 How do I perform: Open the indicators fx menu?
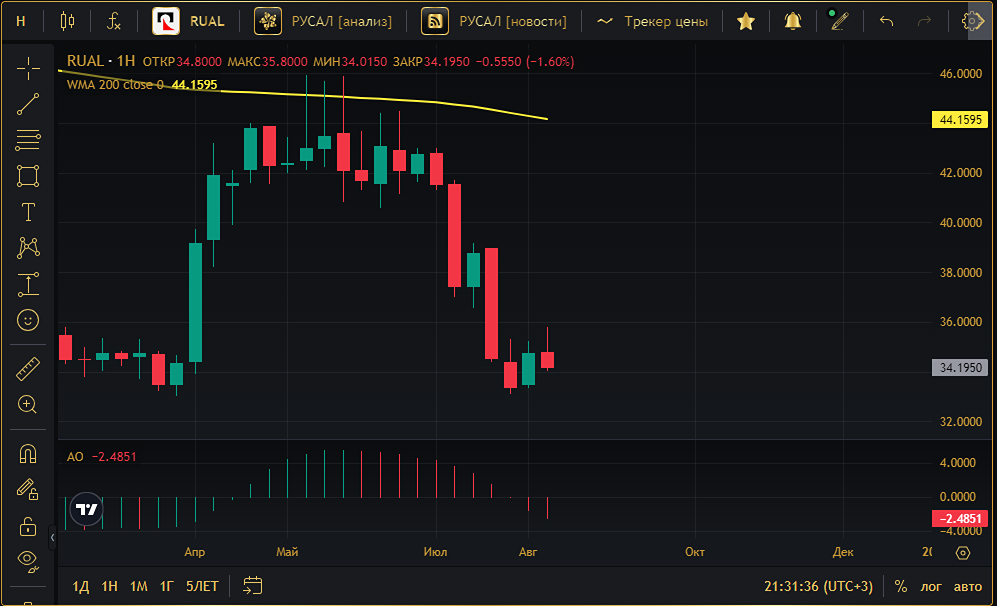coord(114,21)
